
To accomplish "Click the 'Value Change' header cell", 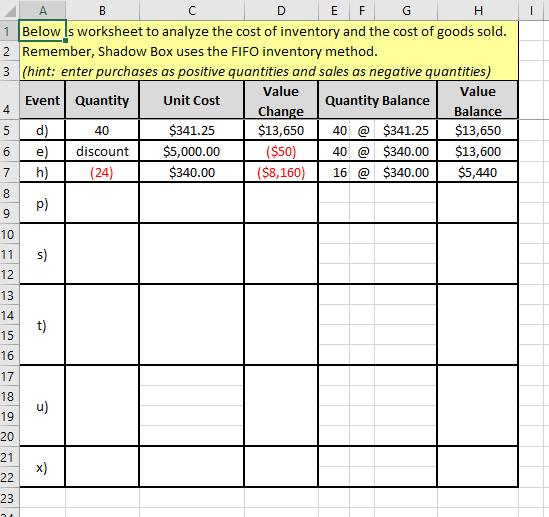I will pyautogui.click(x=281, y=100).
